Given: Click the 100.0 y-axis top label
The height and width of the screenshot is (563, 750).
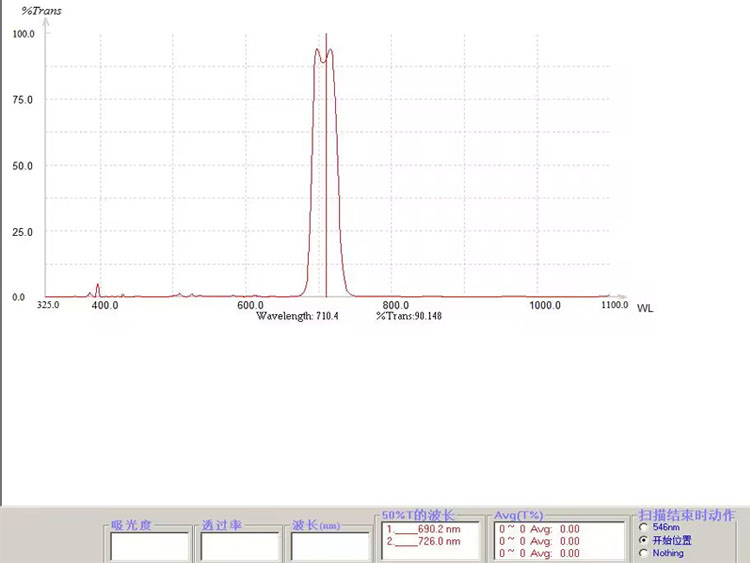Looking at the screenshot, I should pyautogui.click(x=23, y=34).
